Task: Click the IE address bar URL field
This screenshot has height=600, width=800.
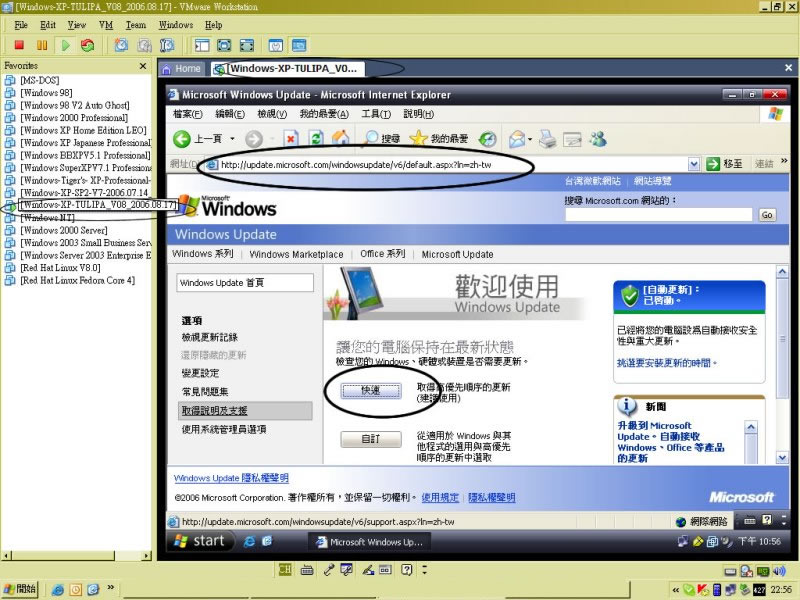Action: (446, 164)
